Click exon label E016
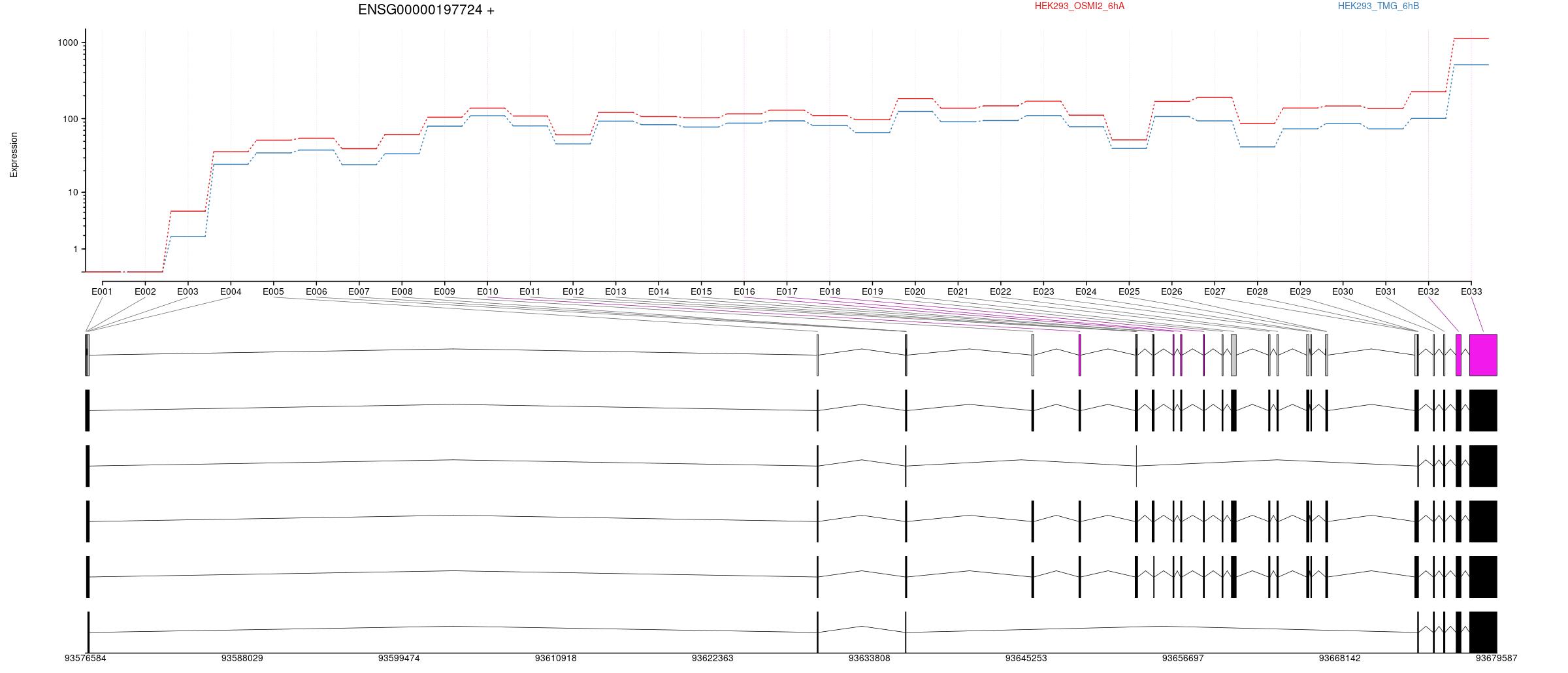The width and height of the screenshot is (1568, 673). 744,291
